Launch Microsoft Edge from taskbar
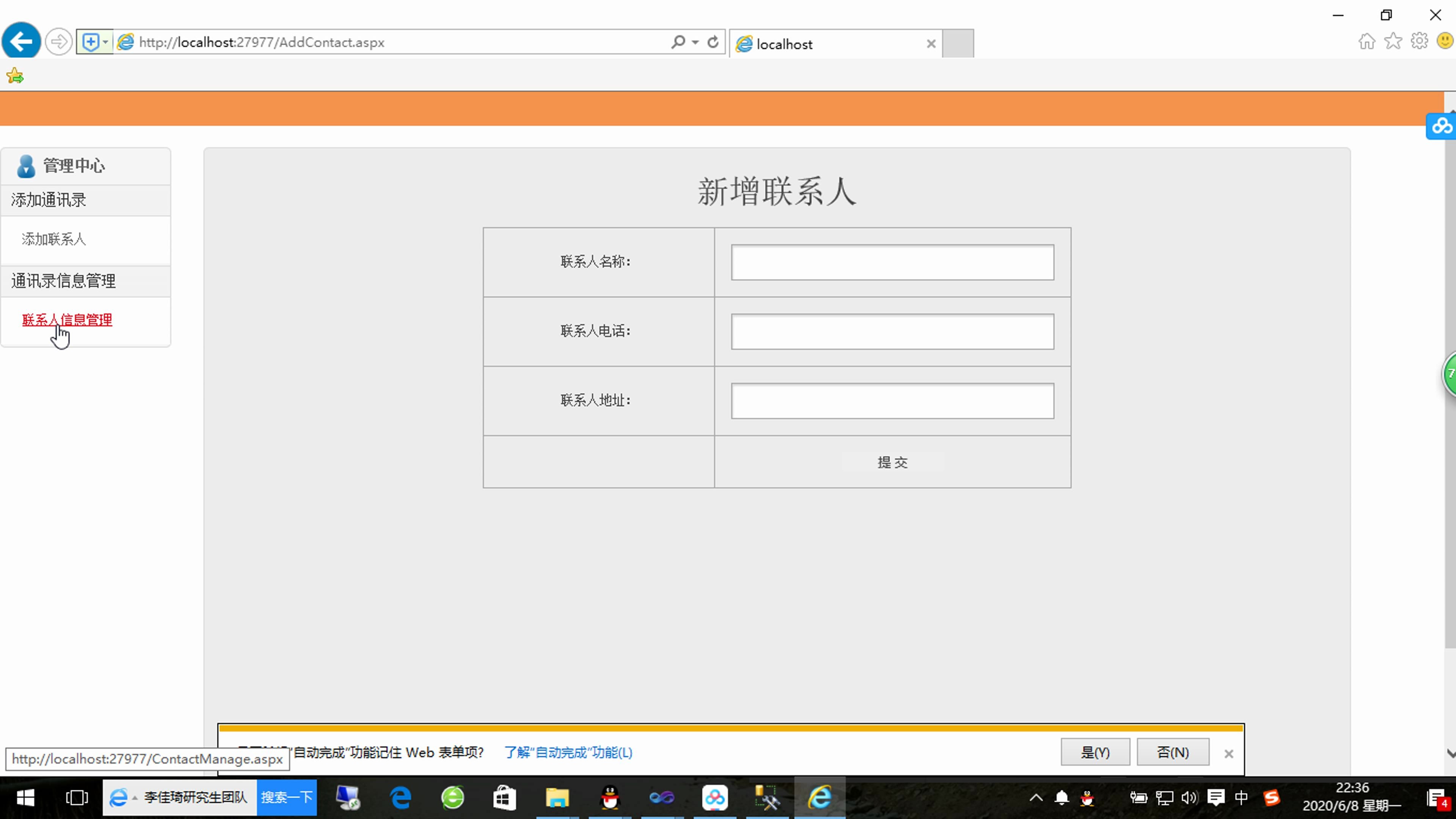Screen dimensions: 1456x819 (400, 797)
